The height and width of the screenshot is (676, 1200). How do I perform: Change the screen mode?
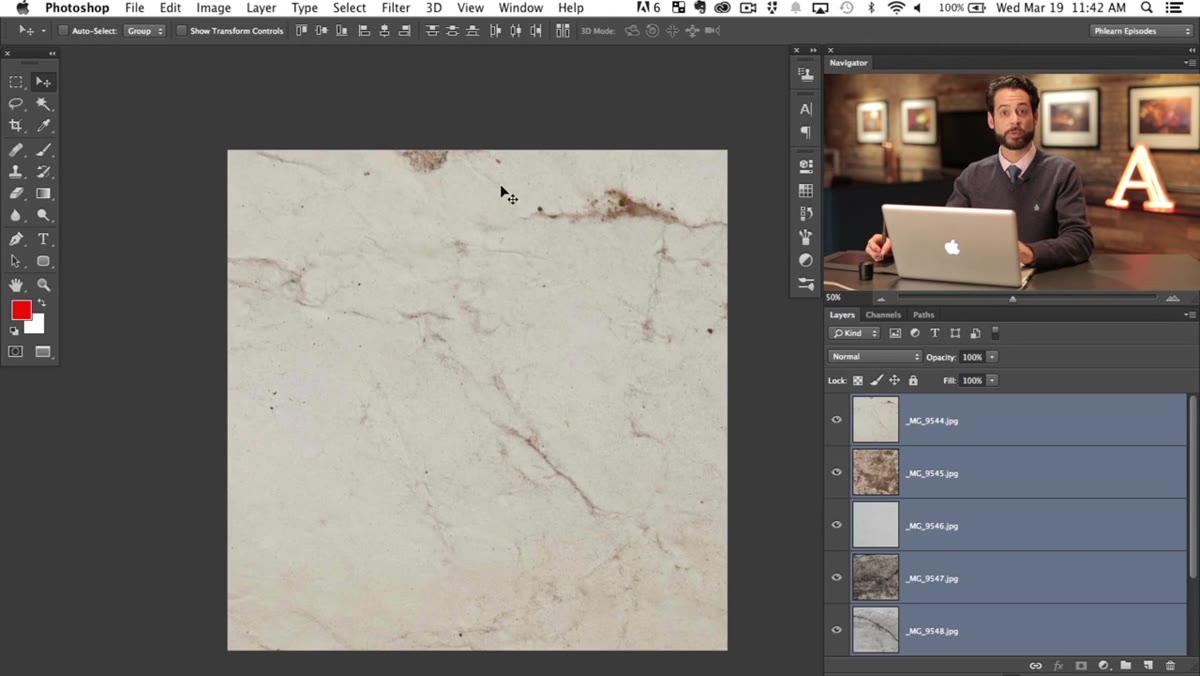pos(43,352)
